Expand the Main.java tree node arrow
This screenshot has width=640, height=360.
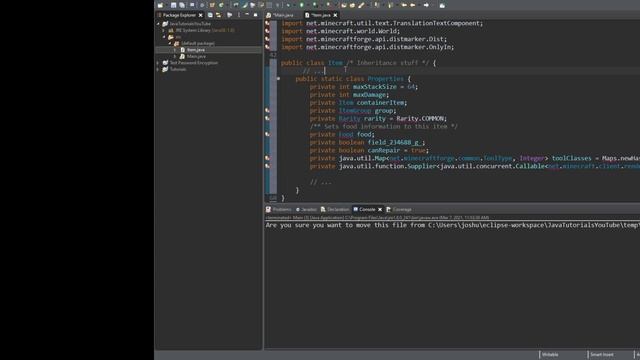[x=176, y=56]
